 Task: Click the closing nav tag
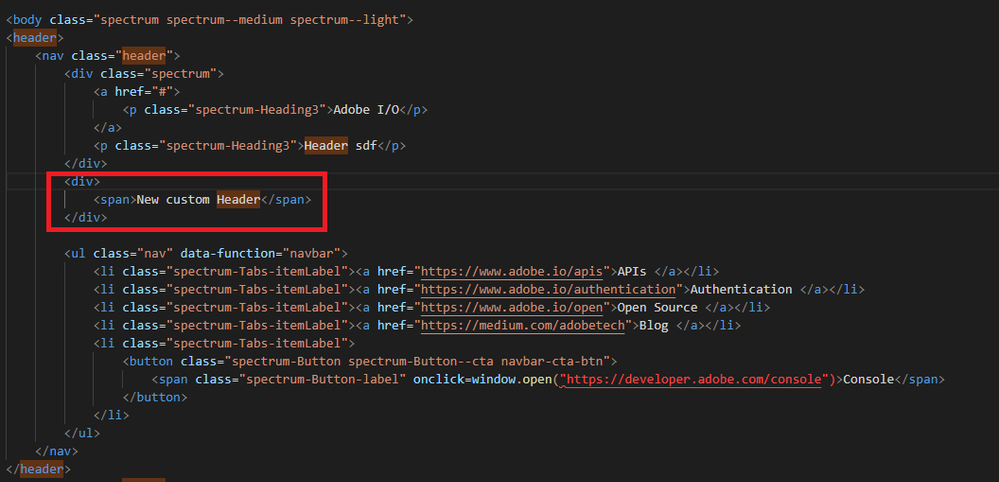point(56,451)
